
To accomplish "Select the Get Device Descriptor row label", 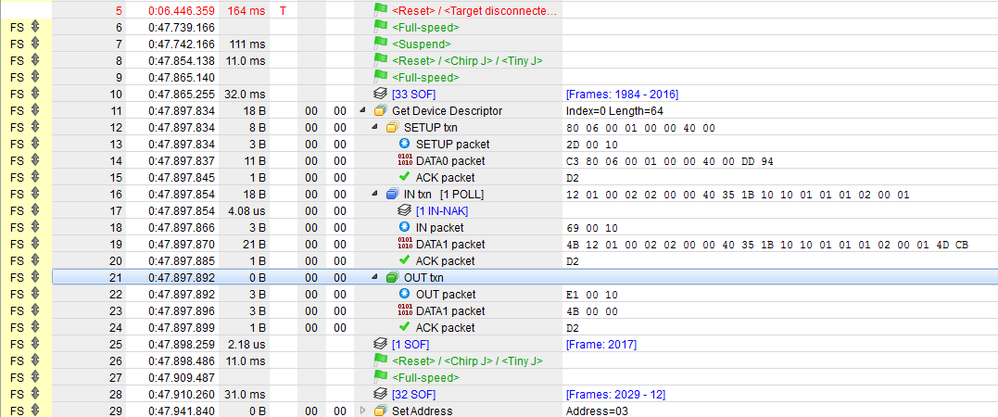I will click(x=447, y=111).
